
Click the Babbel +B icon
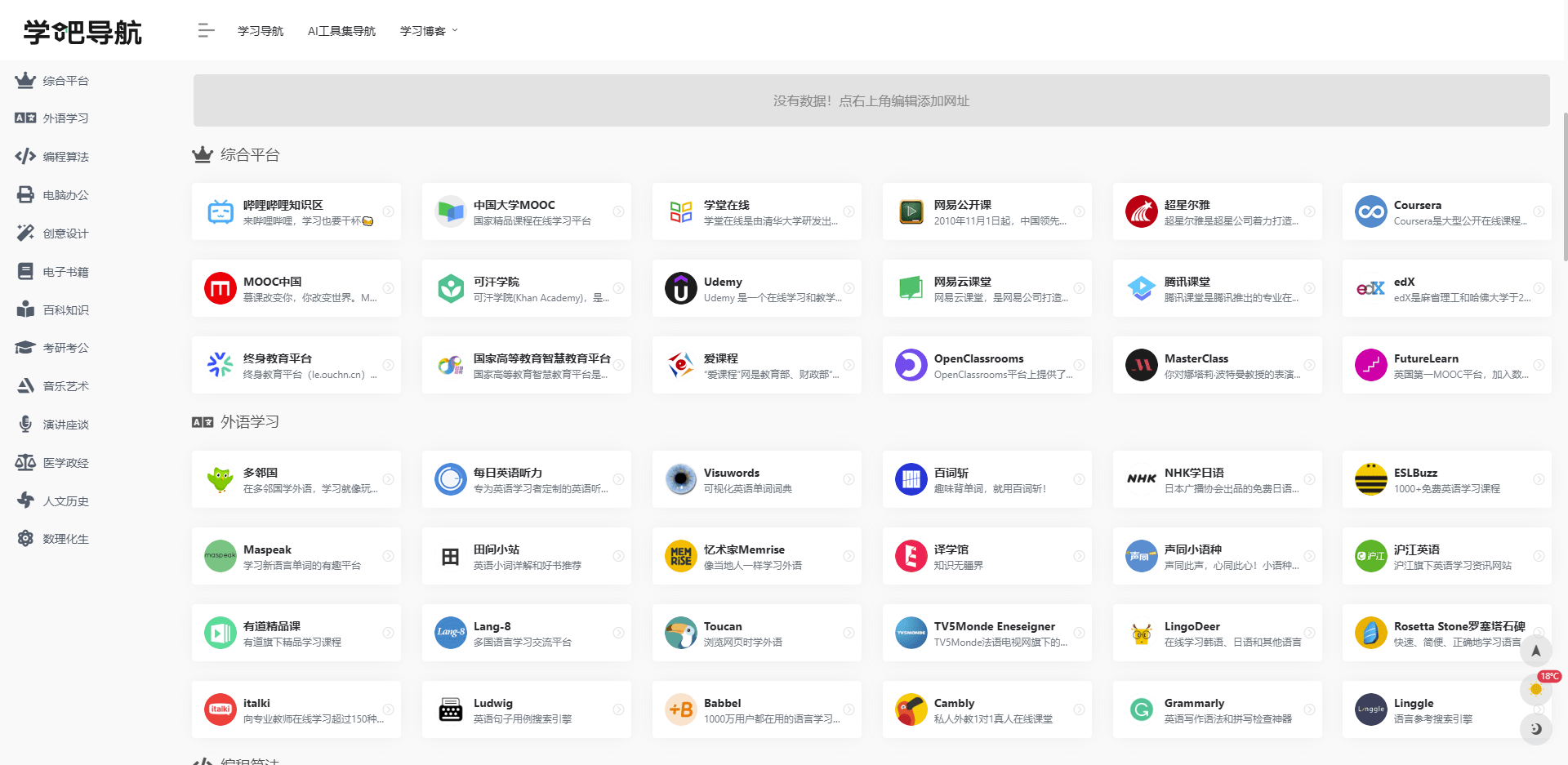[x=681, y=709]
